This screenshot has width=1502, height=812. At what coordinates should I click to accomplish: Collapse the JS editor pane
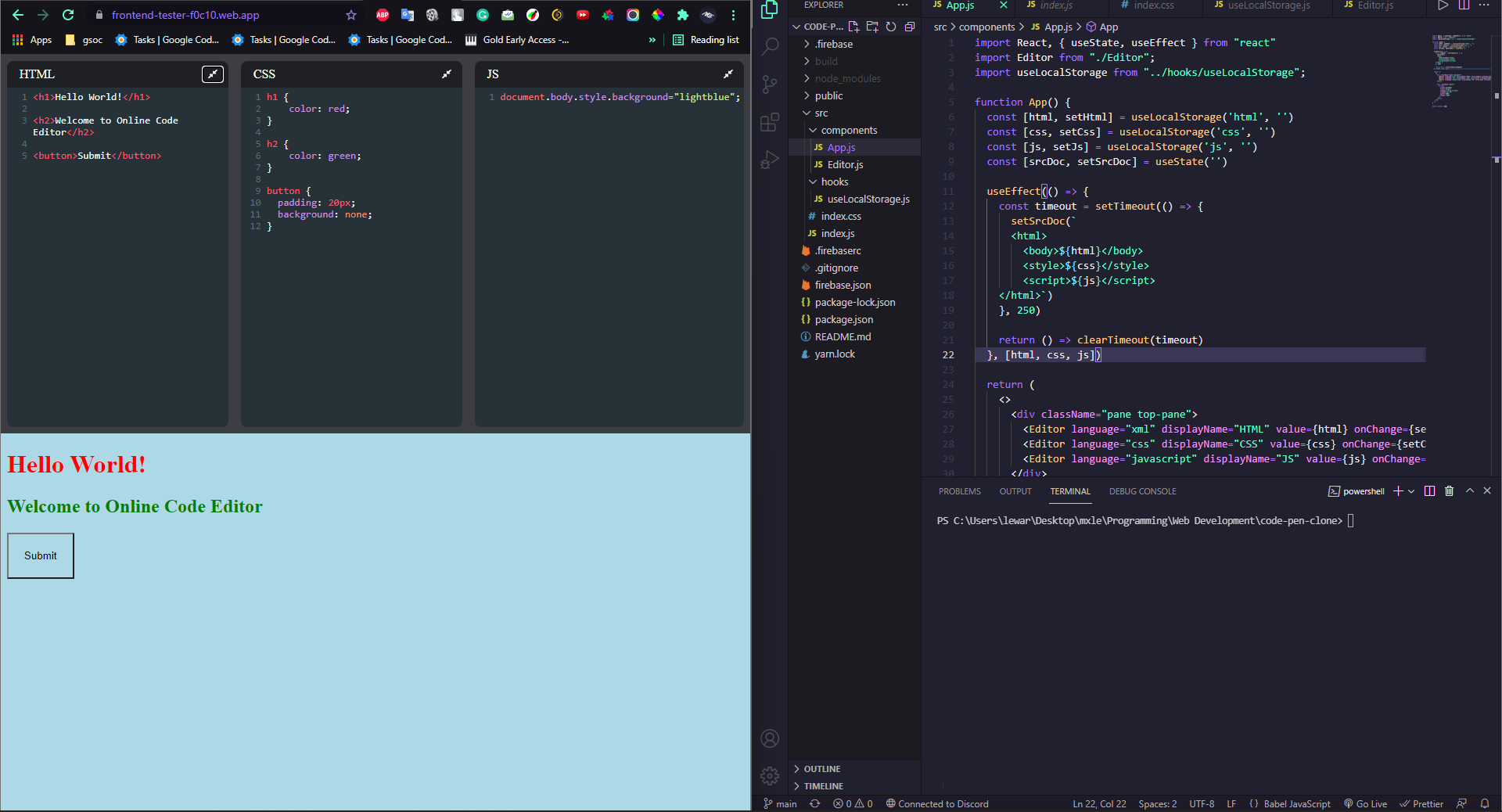pyautogui.click(x=728, y=74)
